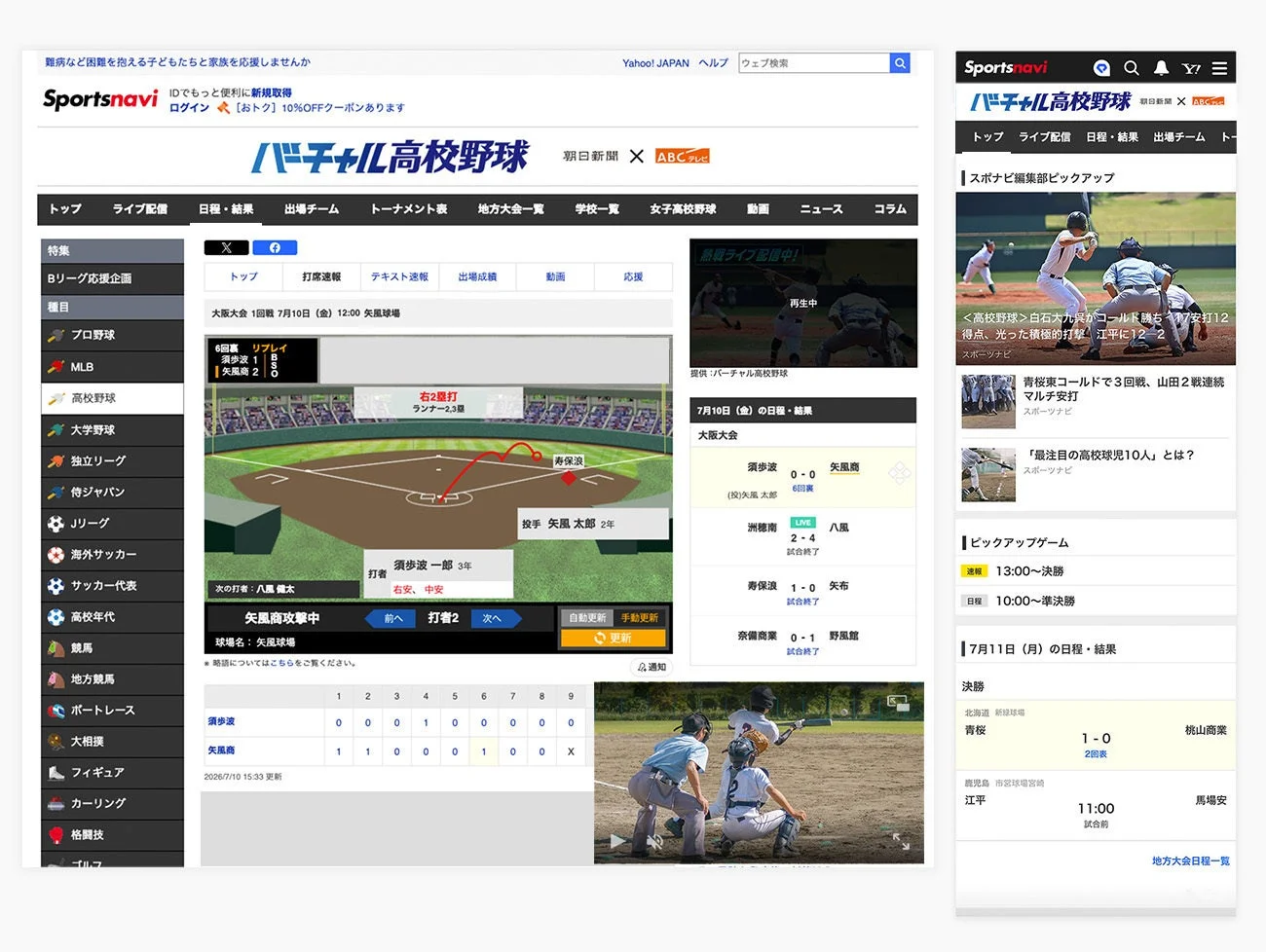Click the 新規取得 link
Screen dimensions: 1266x952
coord(272,93)
